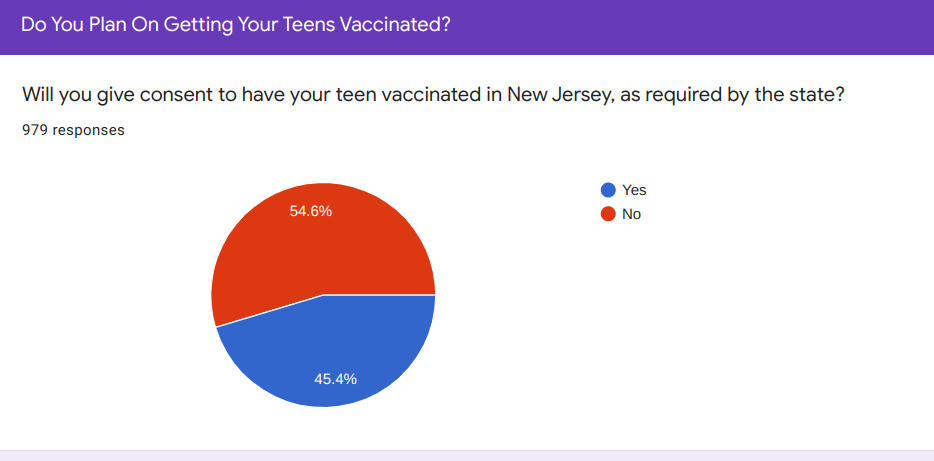This screenshot has height=461, width=934.
Task: Click "New Jersey" in the question
Action: coord(556,95)
